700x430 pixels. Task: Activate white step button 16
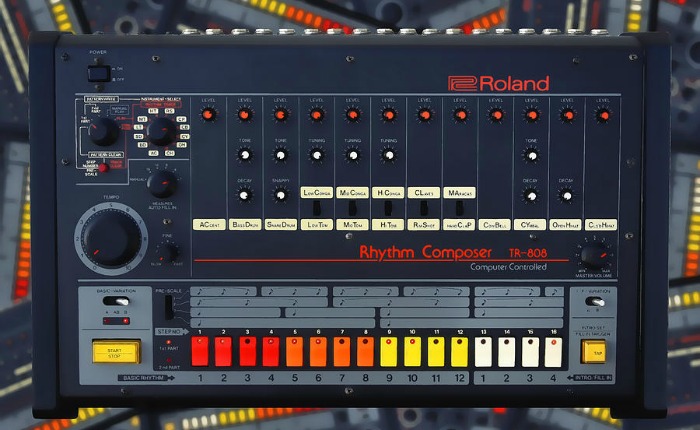554,352
